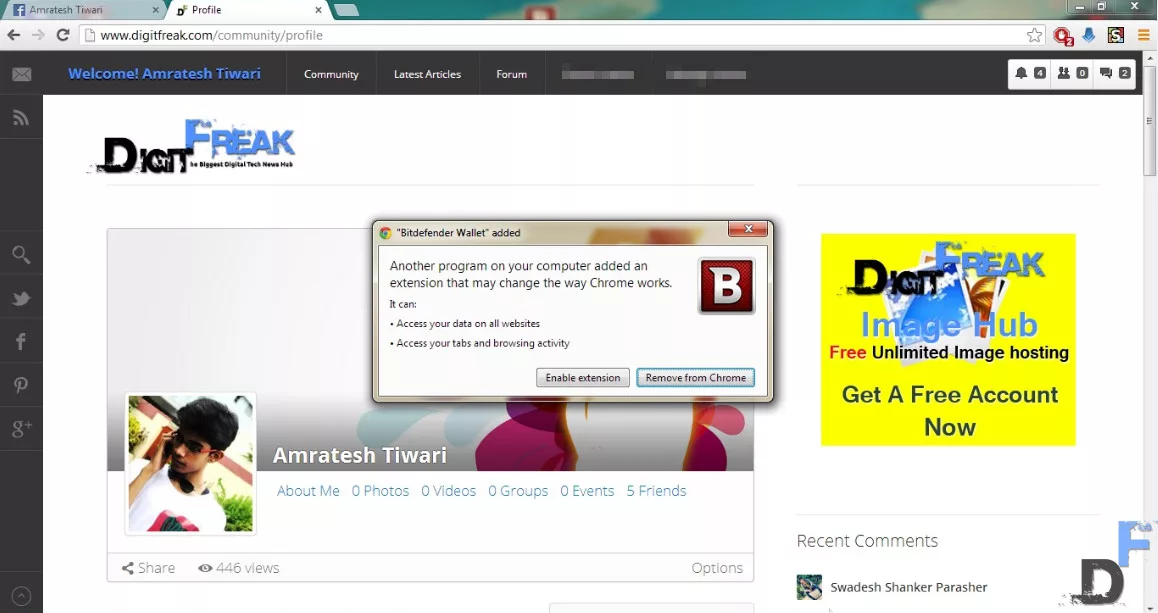The image size is (1158, 613).
Task: Click the DigitFreak site logo
Action: (193, 146)
